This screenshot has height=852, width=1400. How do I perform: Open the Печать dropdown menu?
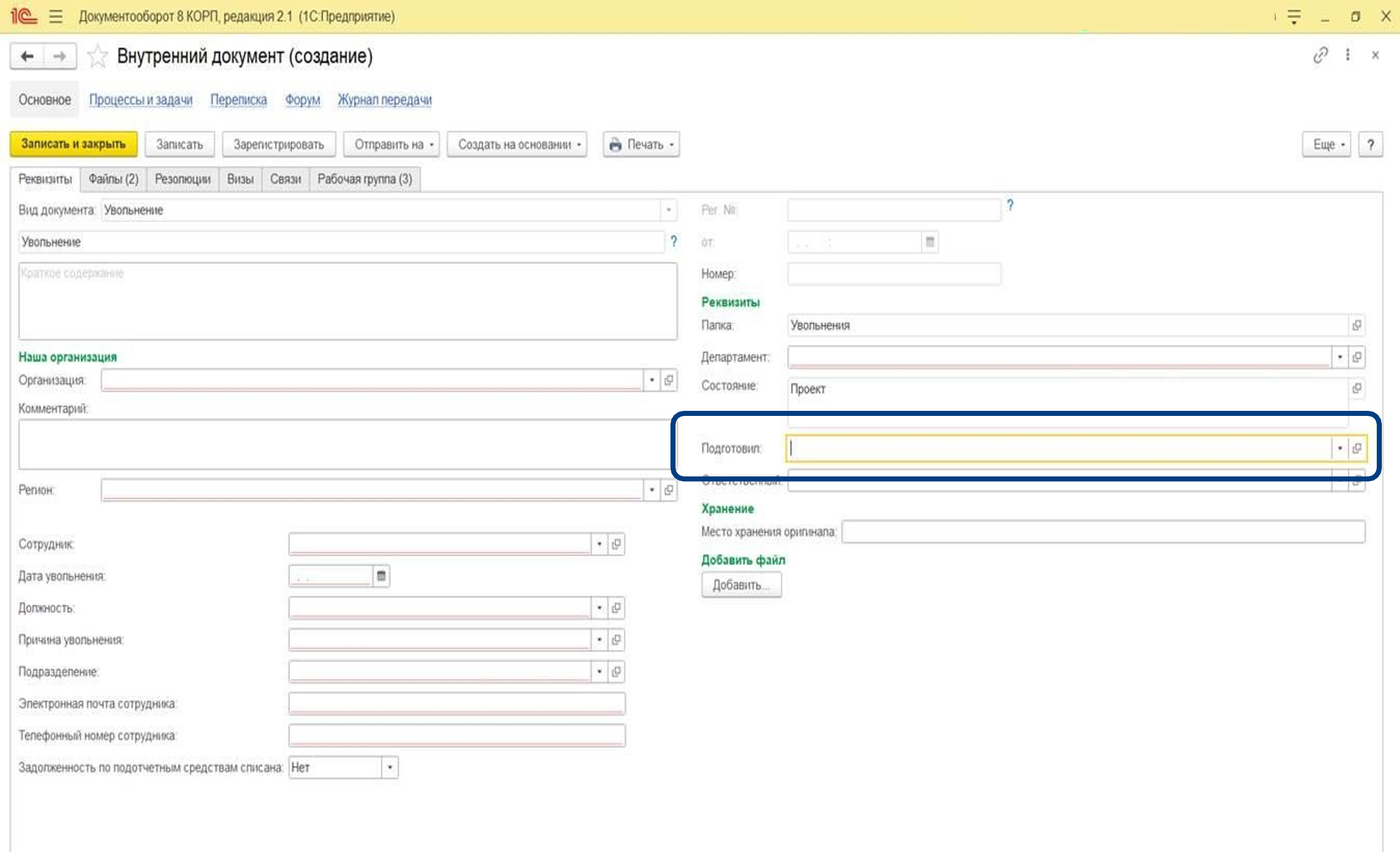642,144
